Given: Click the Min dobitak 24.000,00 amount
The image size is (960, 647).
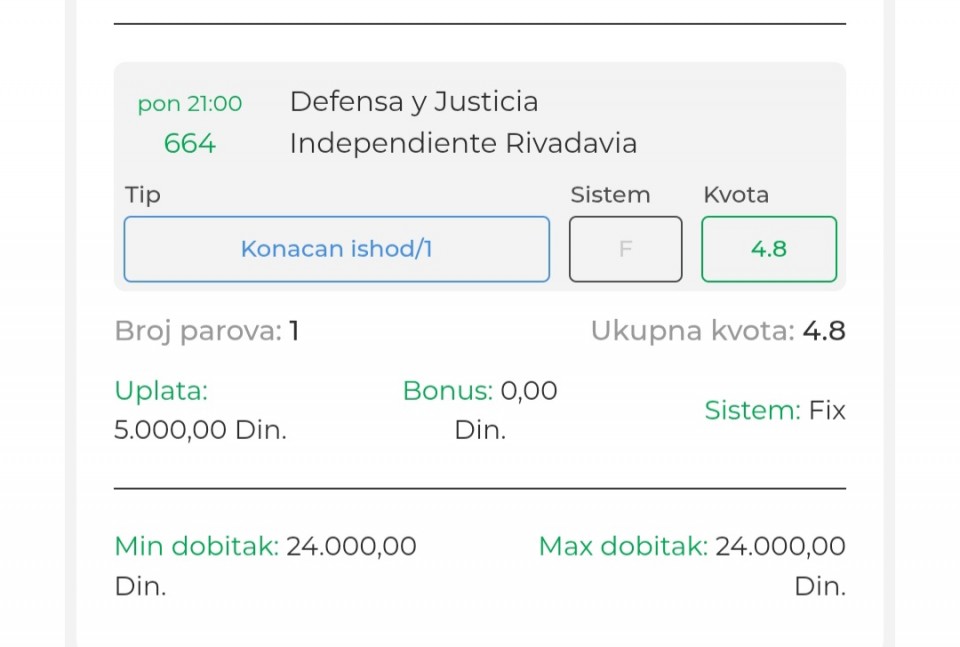Looking at the screenshot, I should click(x=351, y=546).
